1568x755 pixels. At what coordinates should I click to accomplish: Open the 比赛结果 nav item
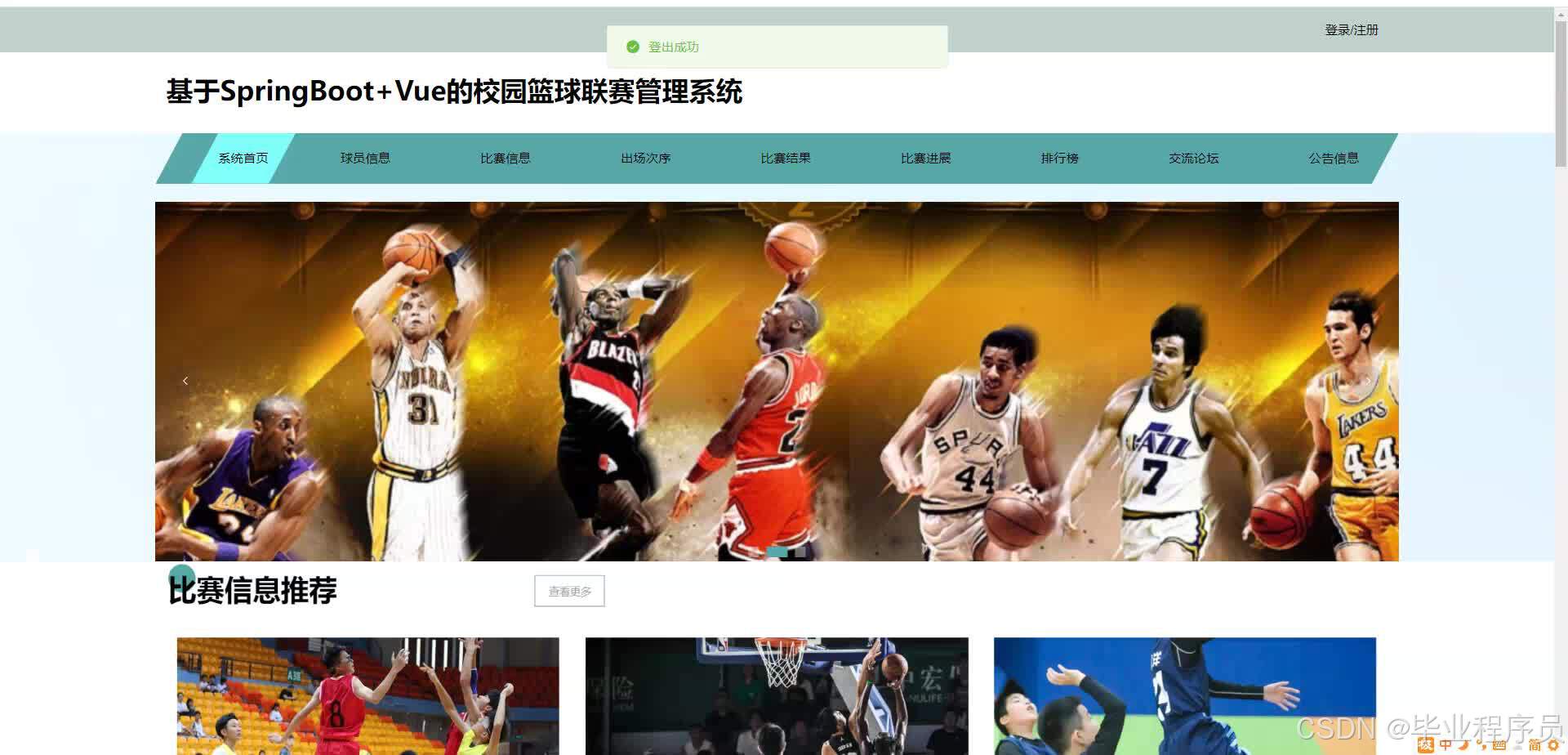click(786, 159)
